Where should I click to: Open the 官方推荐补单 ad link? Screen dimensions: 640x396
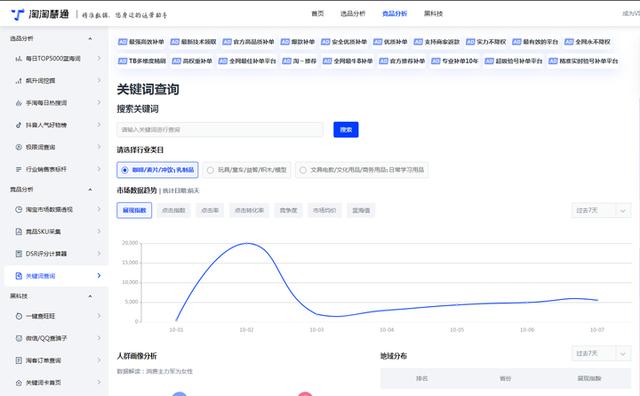click(x=402, y=61)
